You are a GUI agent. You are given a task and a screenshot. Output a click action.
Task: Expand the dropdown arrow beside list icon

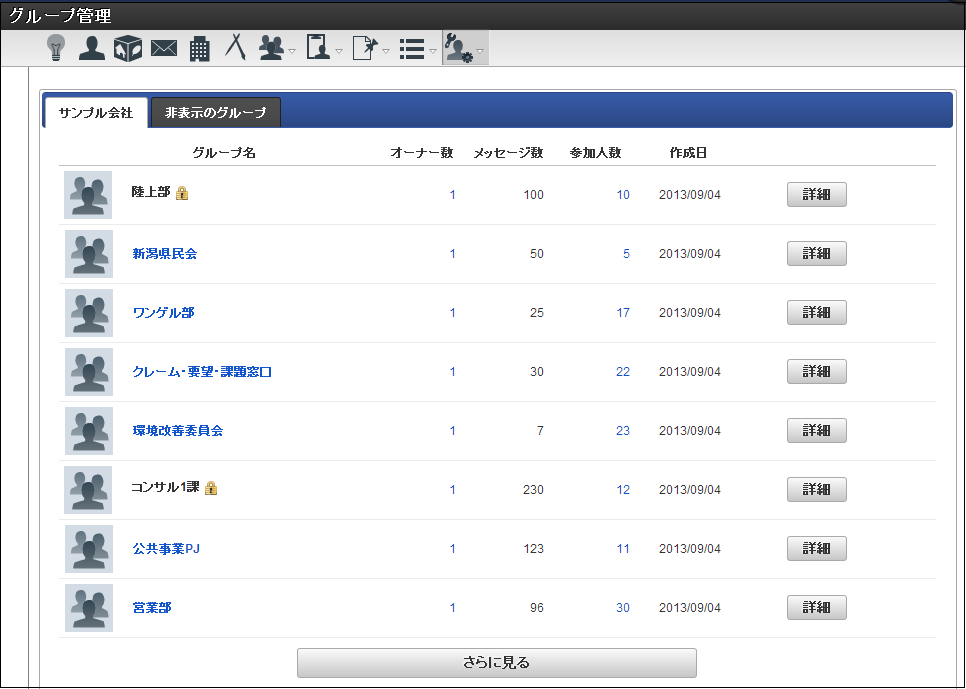coord(433,51)
